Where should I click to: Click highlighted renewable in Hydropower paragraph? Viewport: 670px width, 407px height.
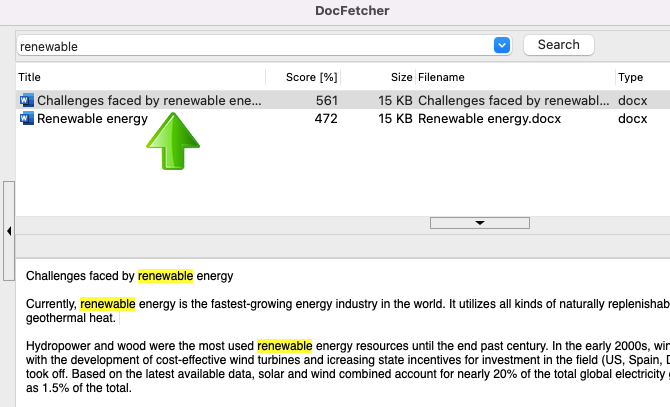point(285,346)
